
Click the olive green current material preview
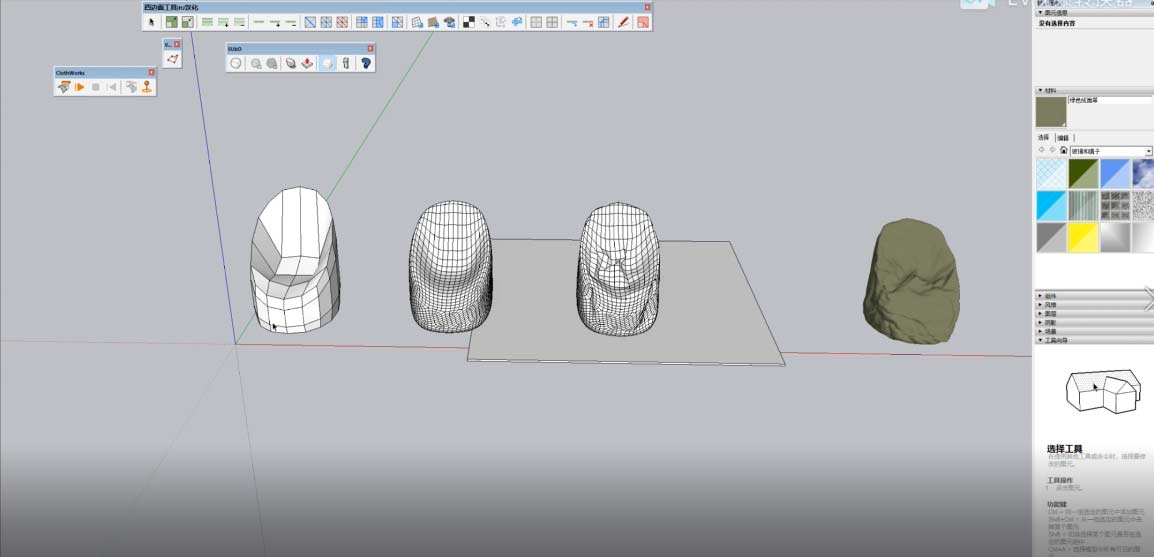[x=1050, y=111]
